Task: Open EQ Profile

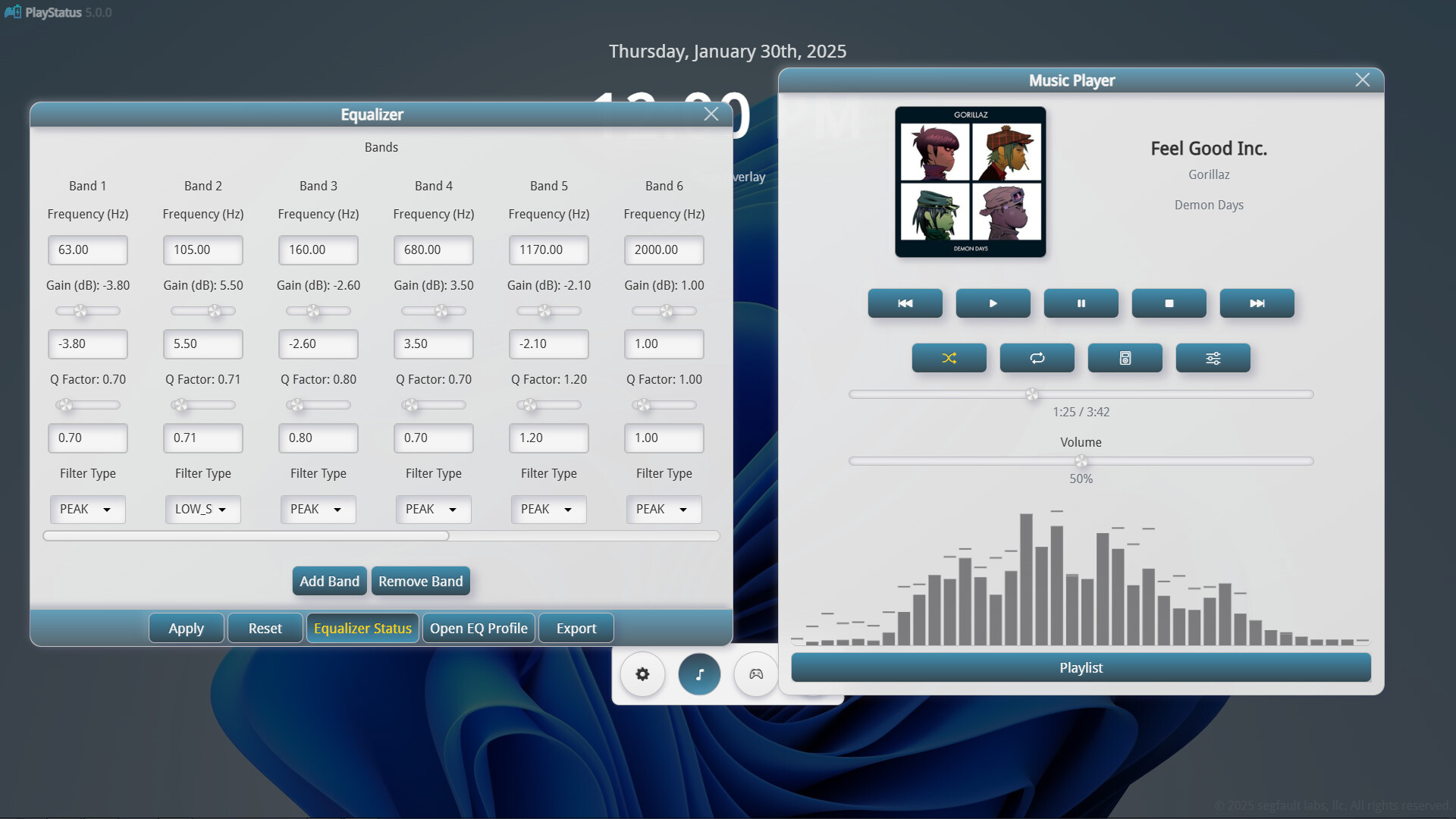Action: tap(478, 627)
